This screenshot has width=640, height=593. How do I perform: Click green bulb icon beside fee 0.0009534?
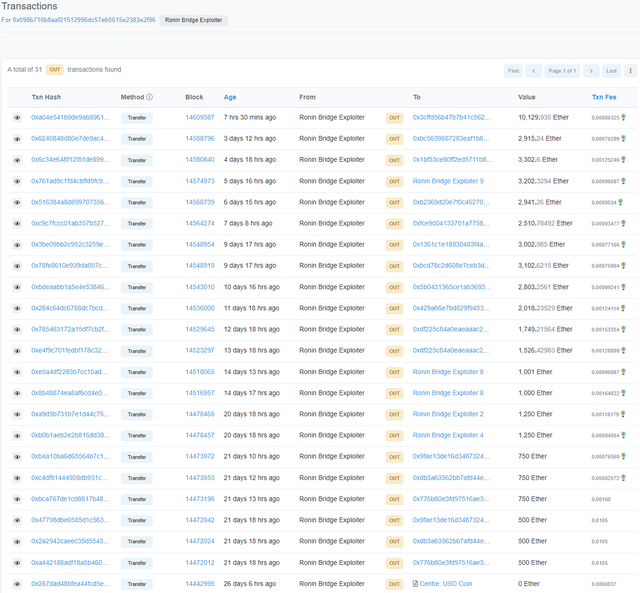pyautogui.click(x=620, y=202)
